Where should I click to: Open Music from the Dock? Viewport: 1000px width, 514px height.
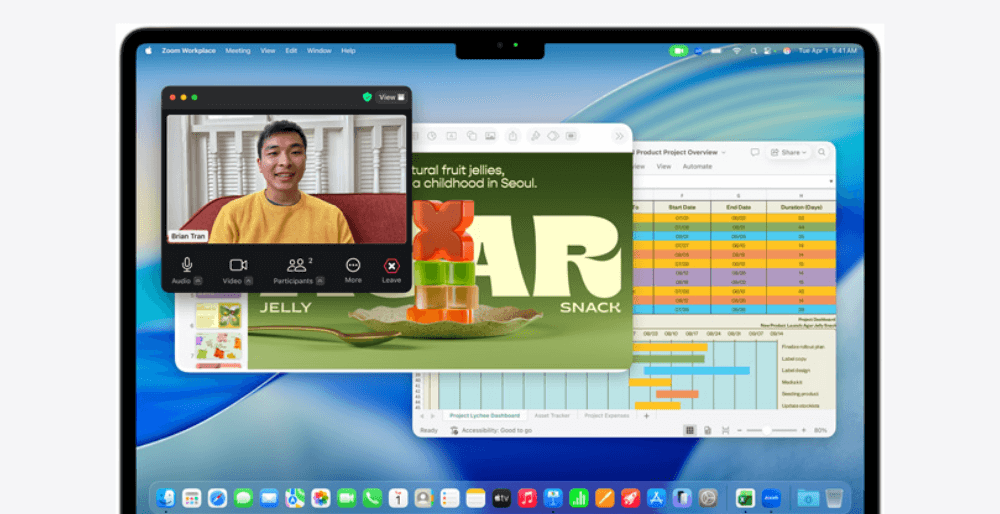527,497
